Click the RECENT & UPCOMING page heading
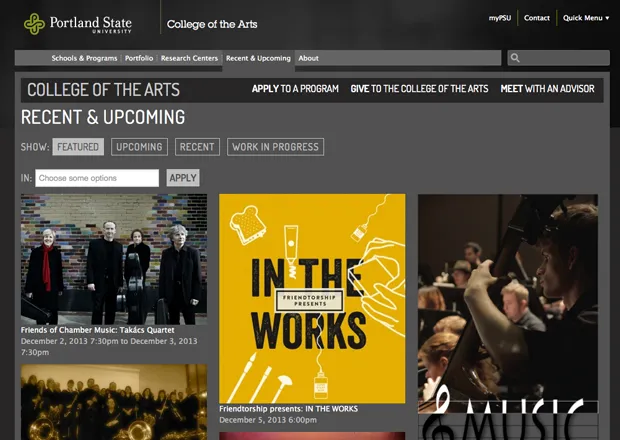Screen dimensions: 620x440 (103, 117)
